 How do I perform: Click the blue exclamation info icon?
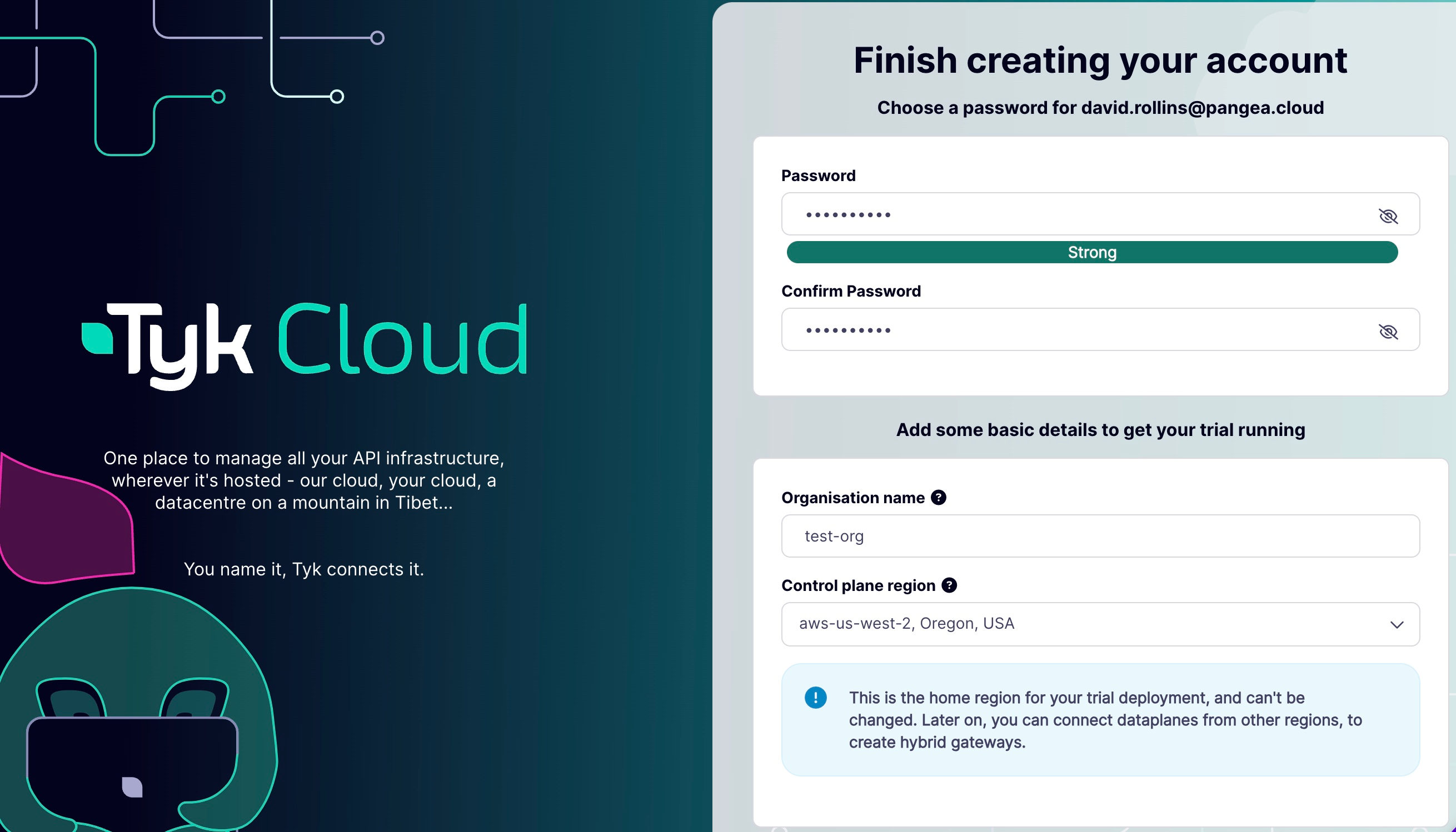[815, 697]
